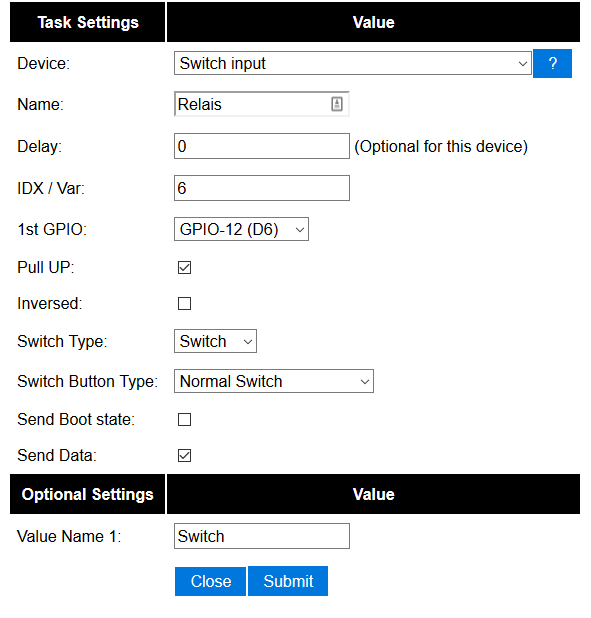Click the blue question mark help button
The height and width of the screenshot is (618, 591).
coord(552,63)
